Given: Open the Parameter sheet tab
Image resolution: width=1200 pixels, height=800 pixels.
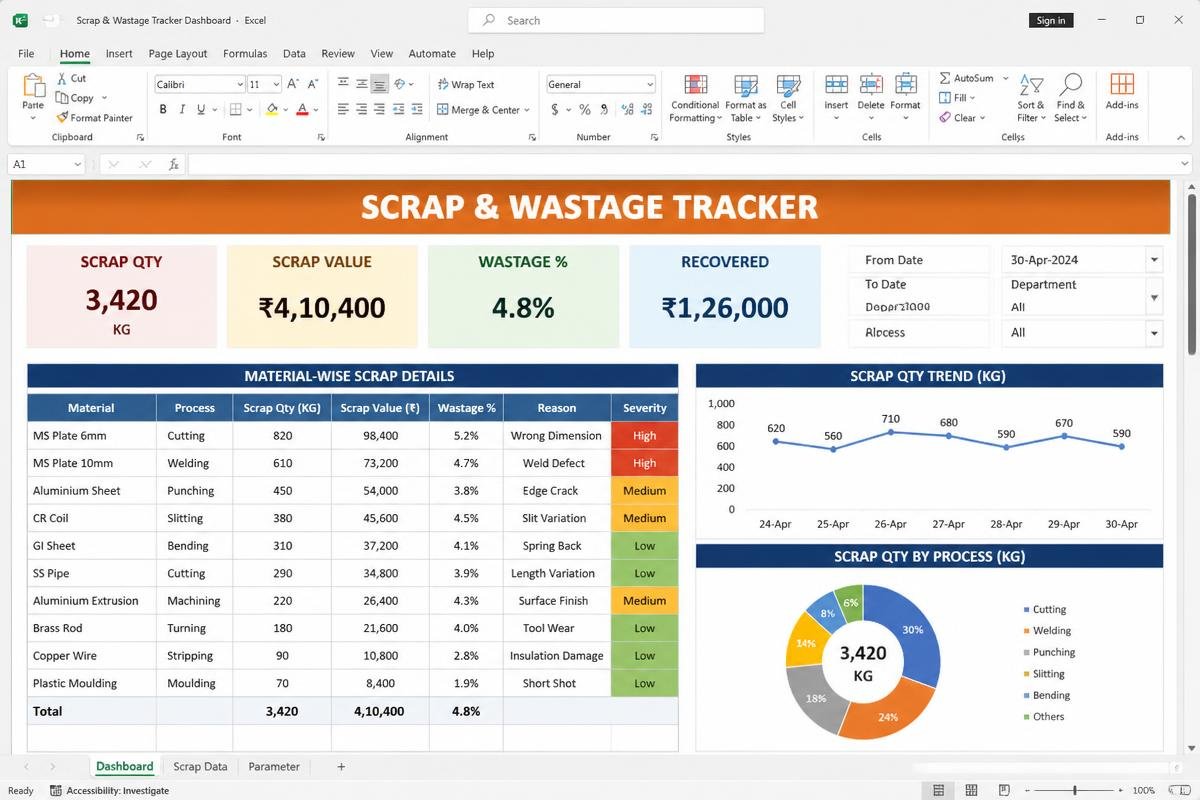Looking at the screenshot, I should pos(274,767).
